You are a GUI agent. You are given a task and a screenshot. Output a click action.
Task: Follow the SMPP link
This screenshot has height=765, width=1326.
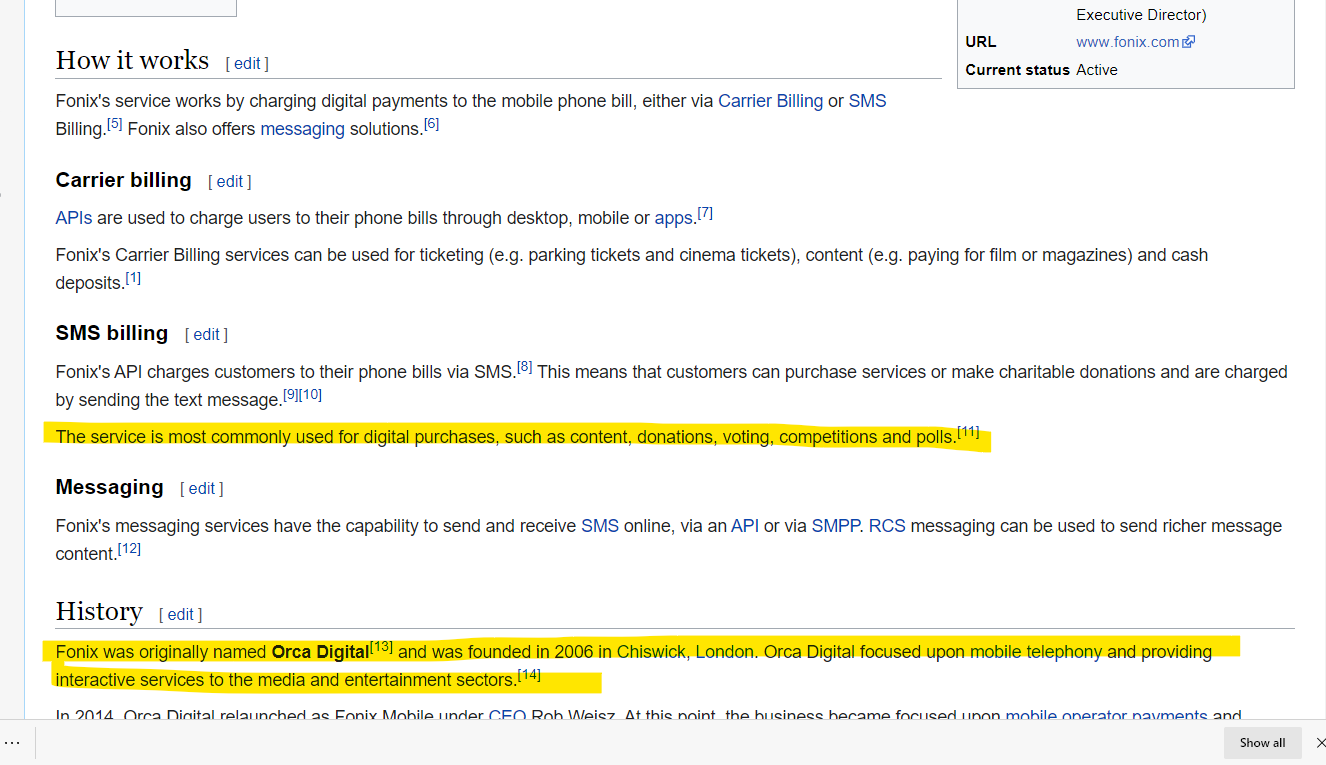pyautogui.click(x=835, y=526)
